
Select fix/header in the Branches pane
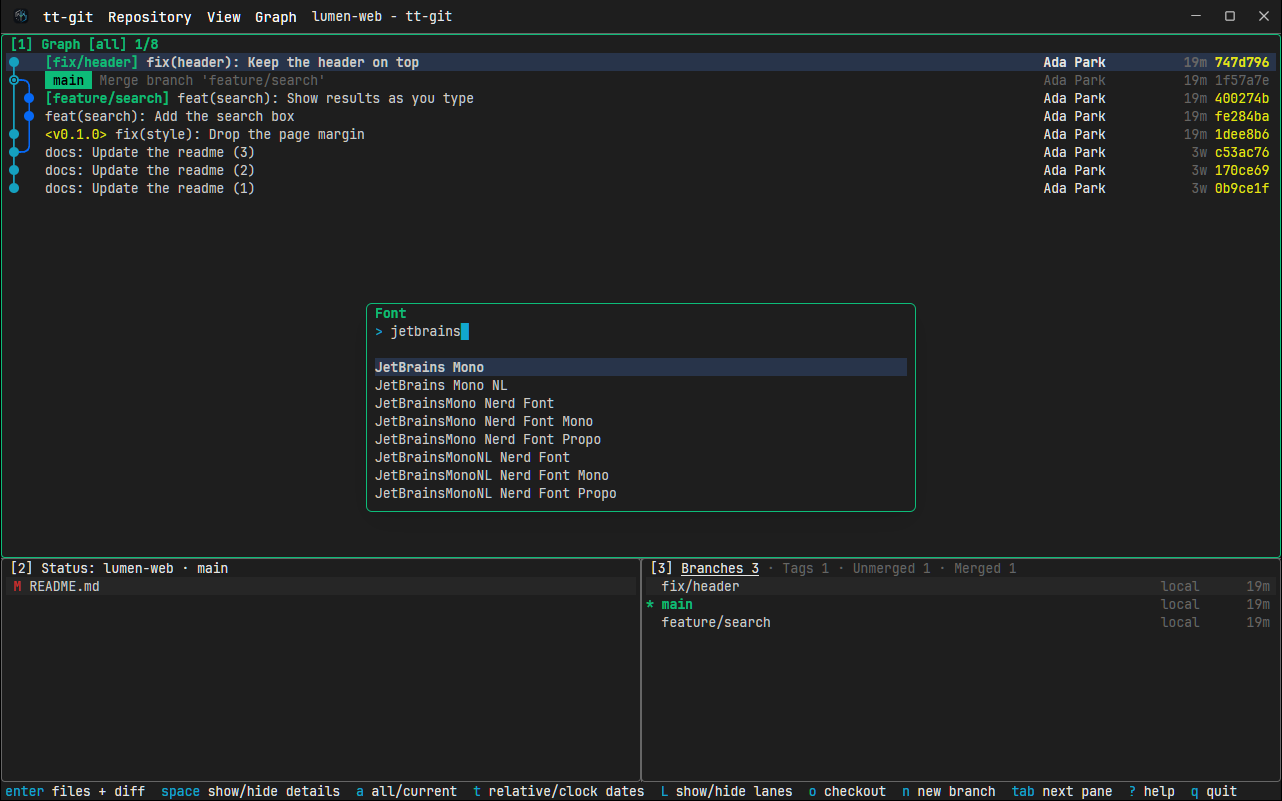point(960,587)
